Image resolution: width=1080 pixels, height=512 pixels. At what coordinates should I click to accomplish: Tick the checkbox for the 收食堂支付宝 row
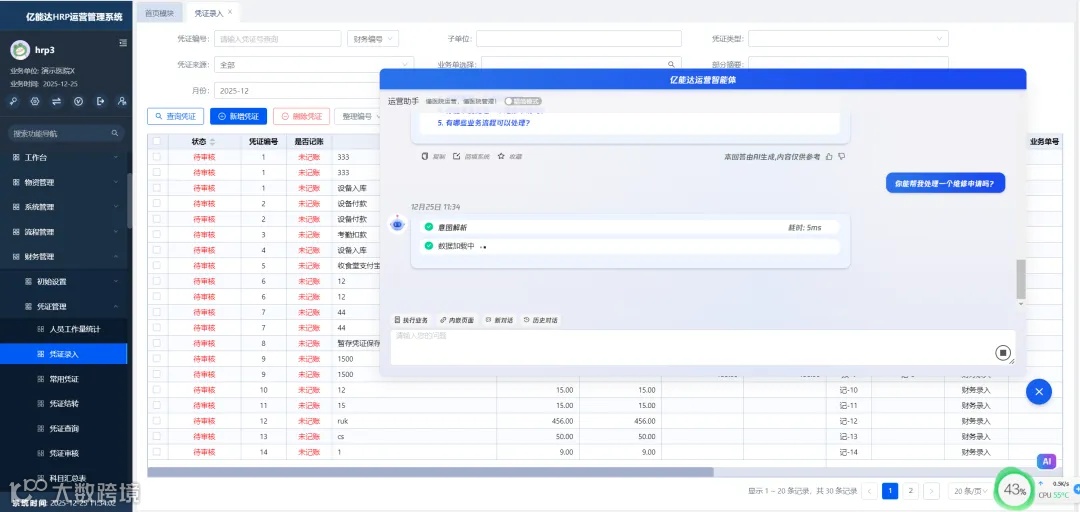point(157,265)
